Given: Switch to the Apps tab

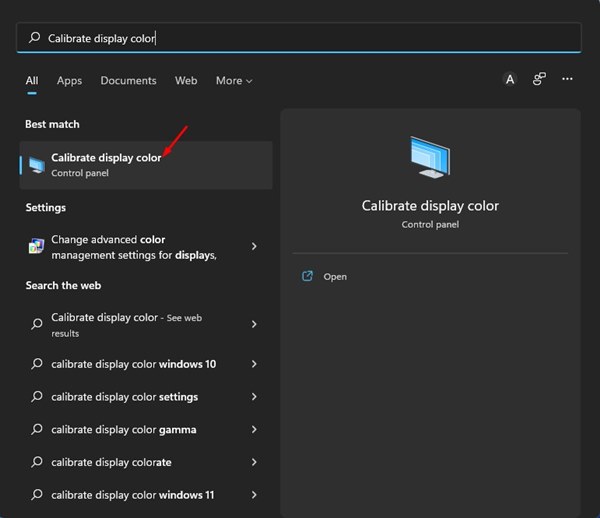Looking at the screenshot, I should pyautogui.click(x=69, y=80).
